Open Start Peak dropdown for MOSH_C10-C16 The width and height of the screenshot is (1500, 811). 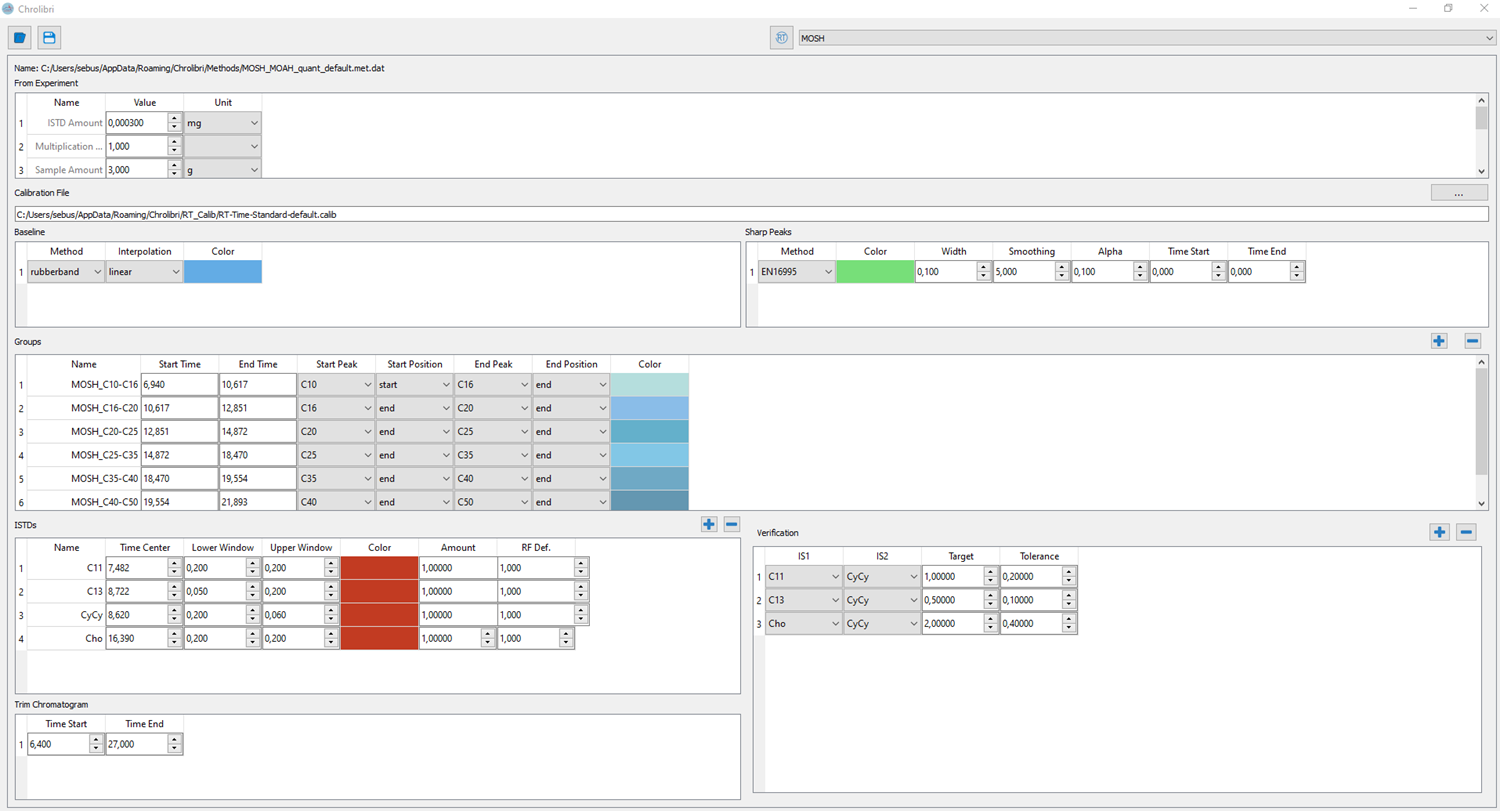pos(336,384)
